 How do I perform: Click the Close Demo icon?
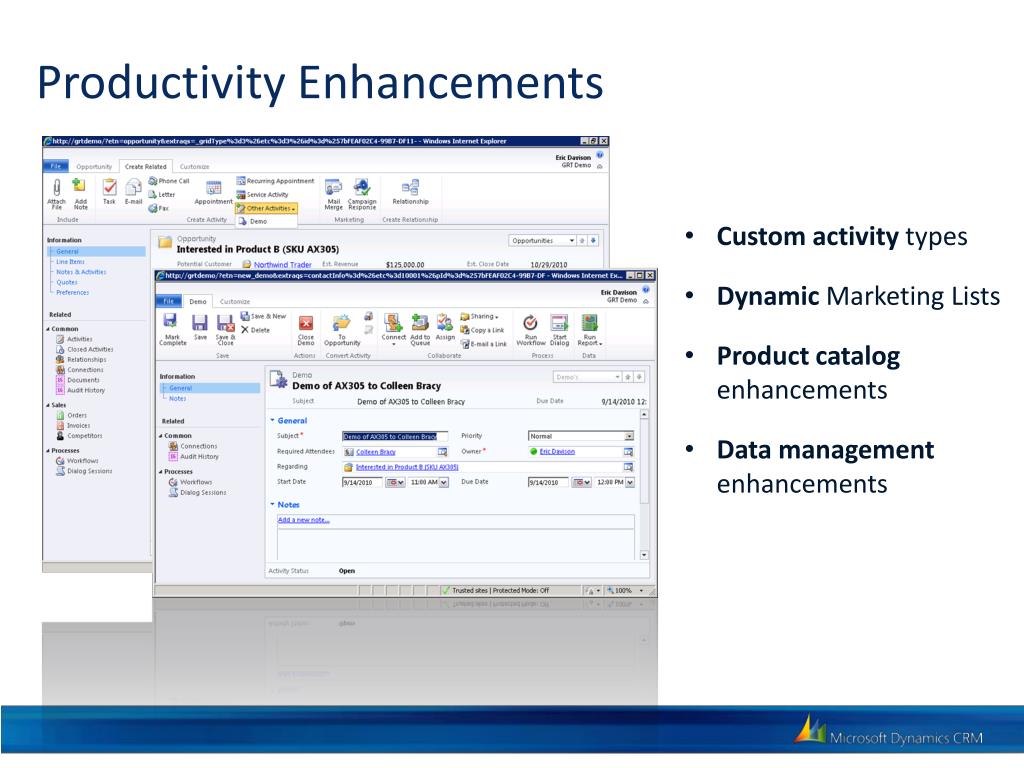point(306,330)
